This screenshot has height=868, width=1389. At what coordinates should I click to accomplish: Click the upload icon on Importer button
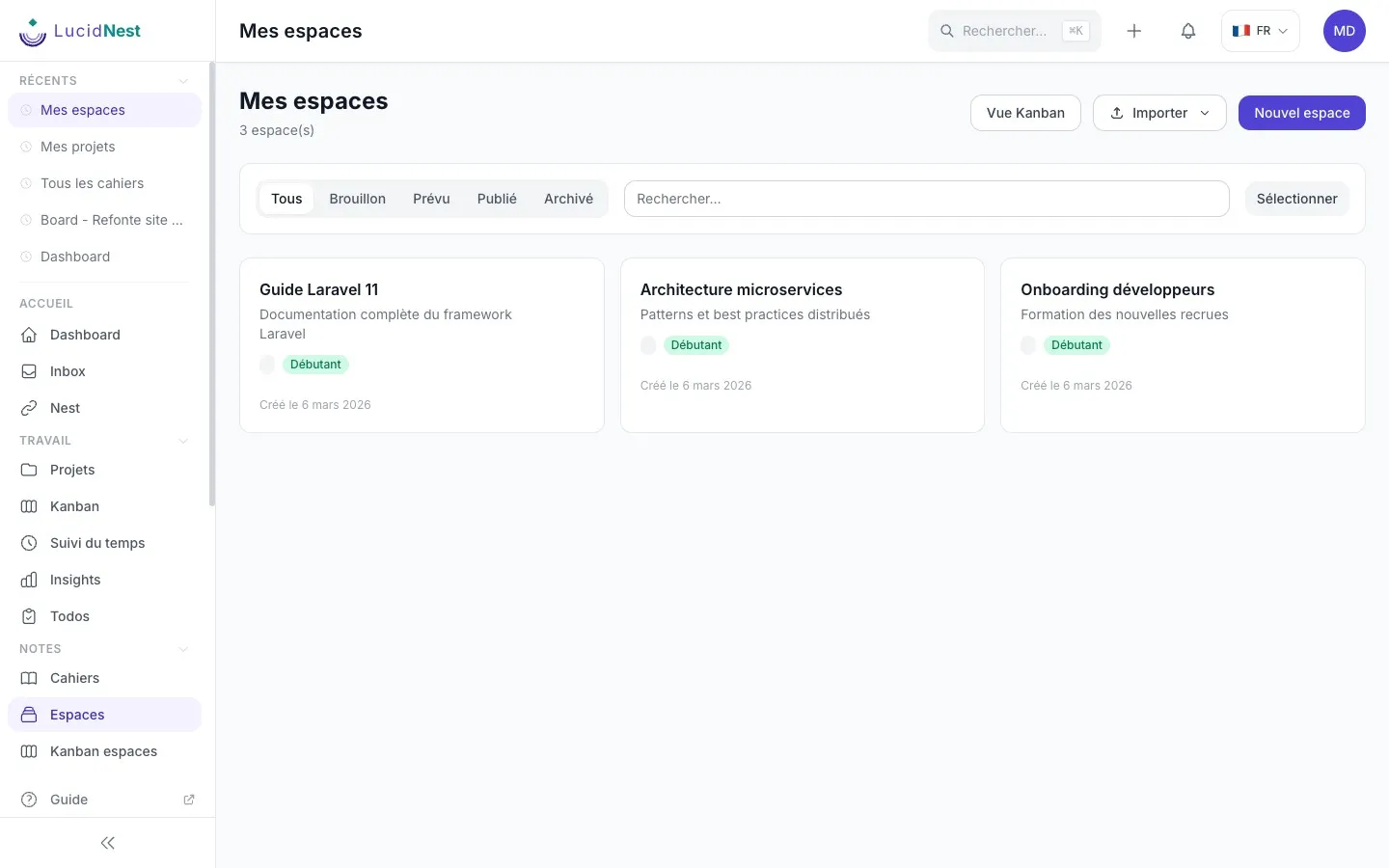(1117, 113)
